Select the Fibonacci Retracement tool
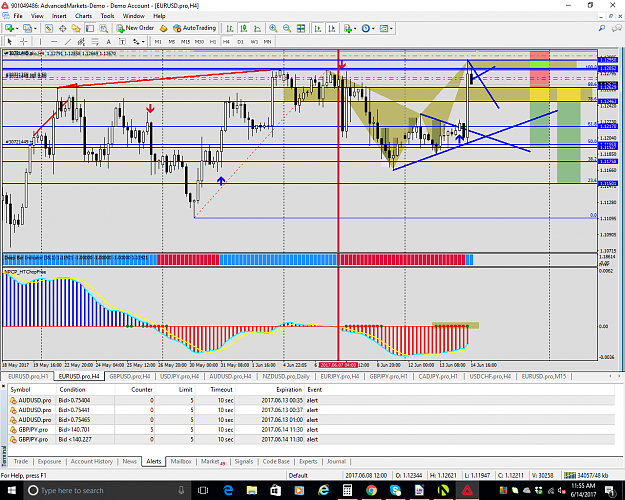 point(95,41)
